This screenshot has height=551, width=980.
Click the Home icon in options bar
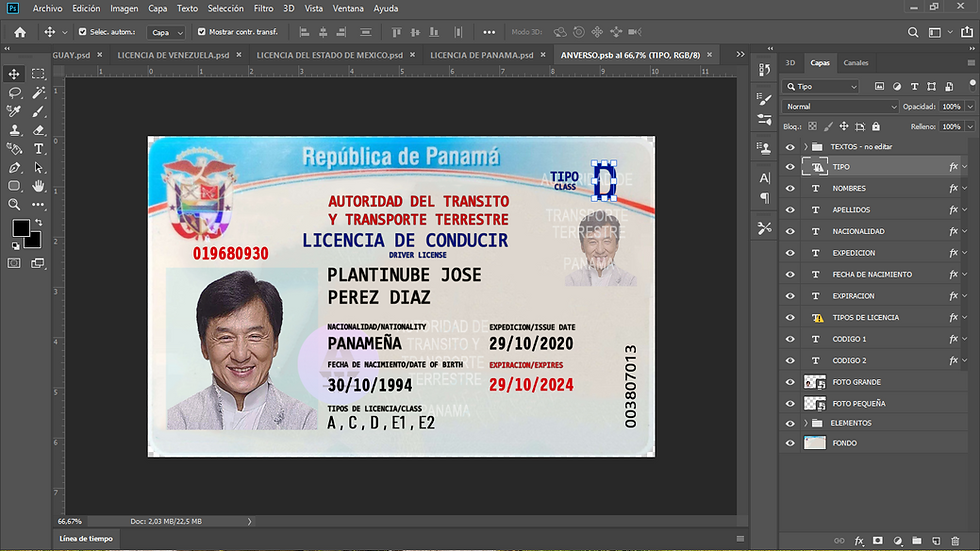[x=20, y=32]
